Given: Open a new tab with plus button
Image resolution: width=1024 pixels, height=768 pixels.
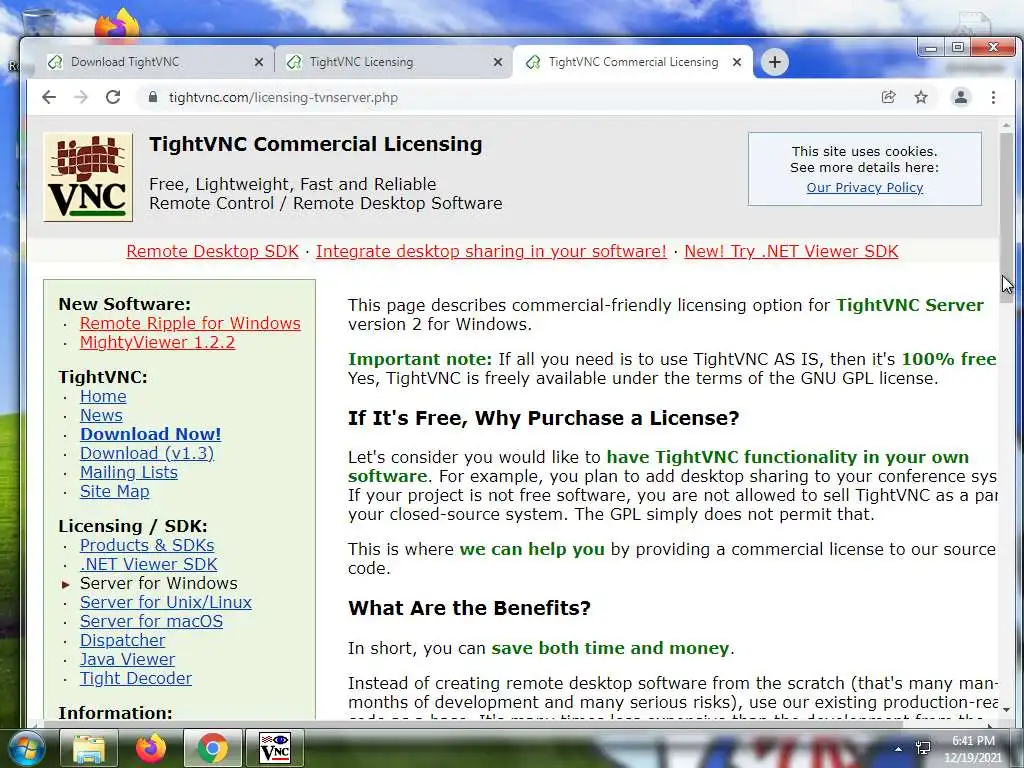Looking at the screenshot, I should point(775,62).
